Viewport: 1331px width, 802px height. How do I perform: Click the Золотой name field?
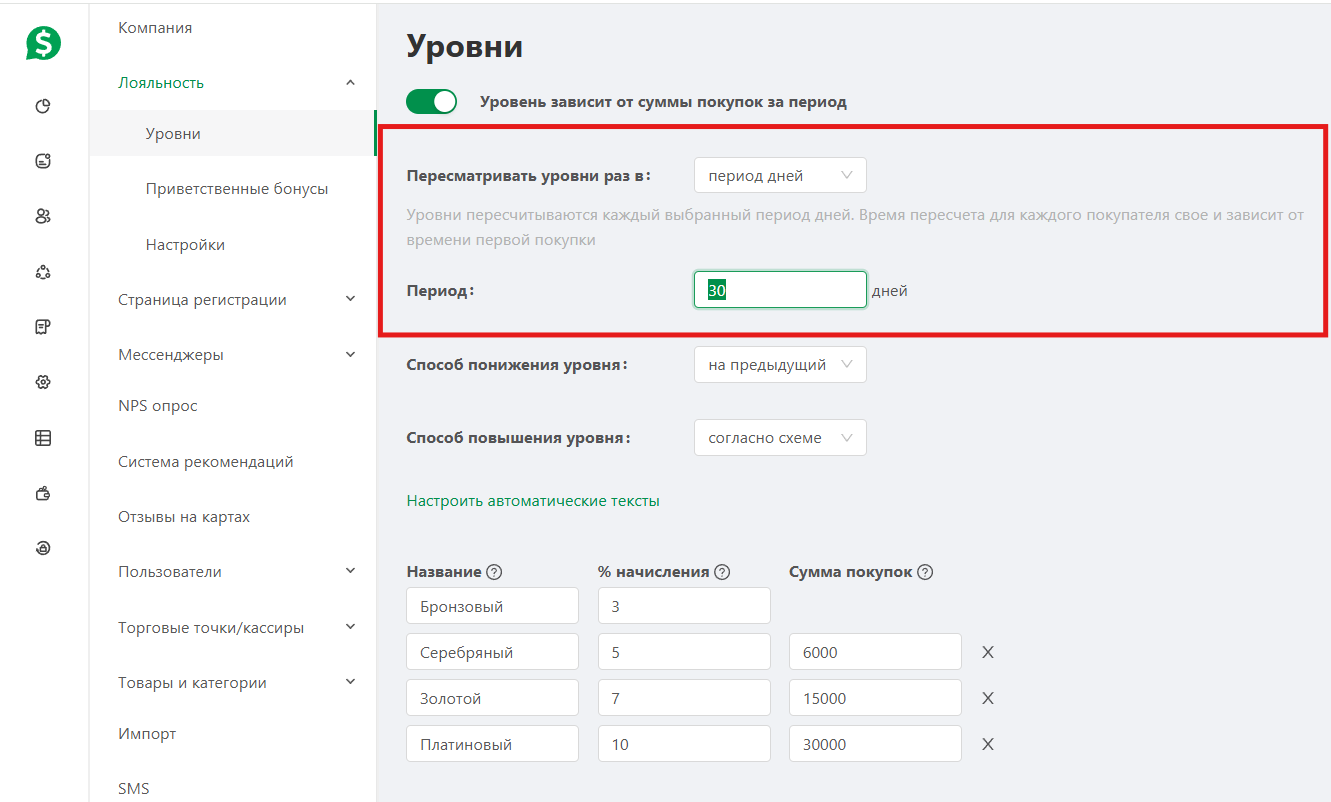coord(492,698)
